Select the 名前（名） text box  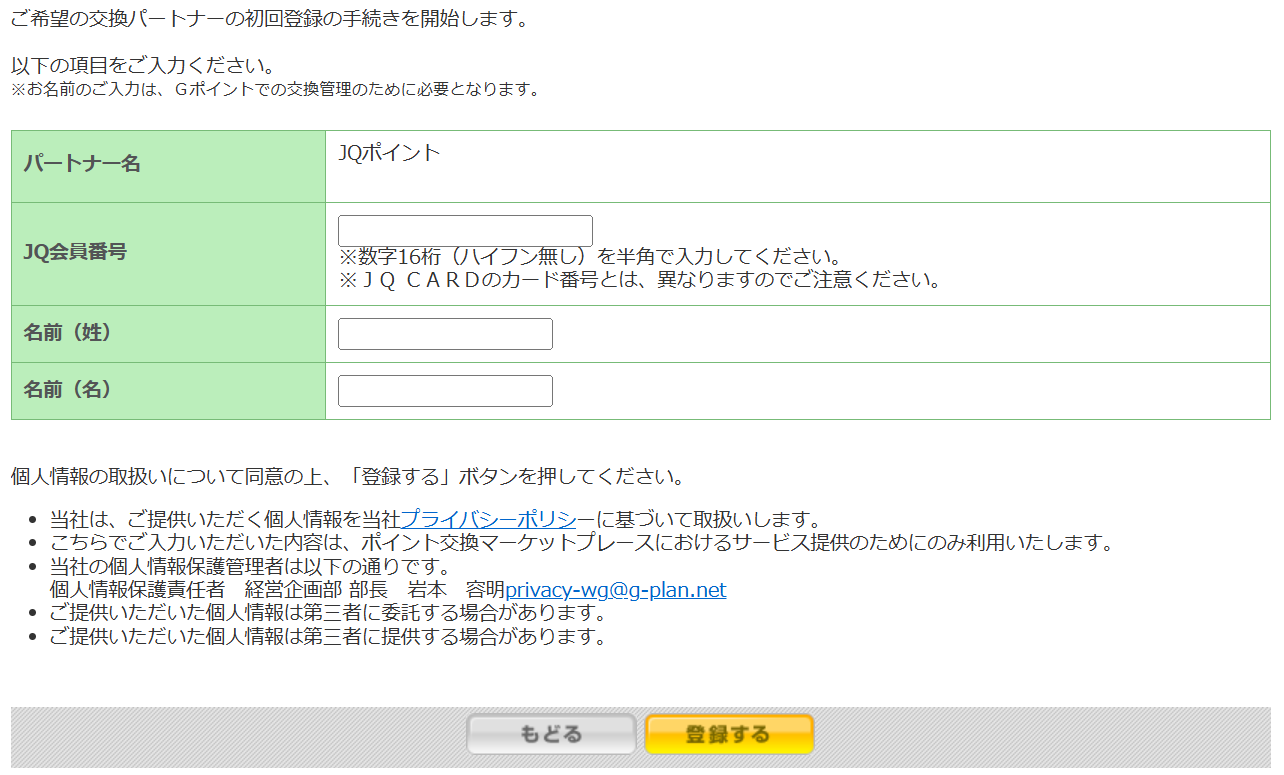(445, 391)
